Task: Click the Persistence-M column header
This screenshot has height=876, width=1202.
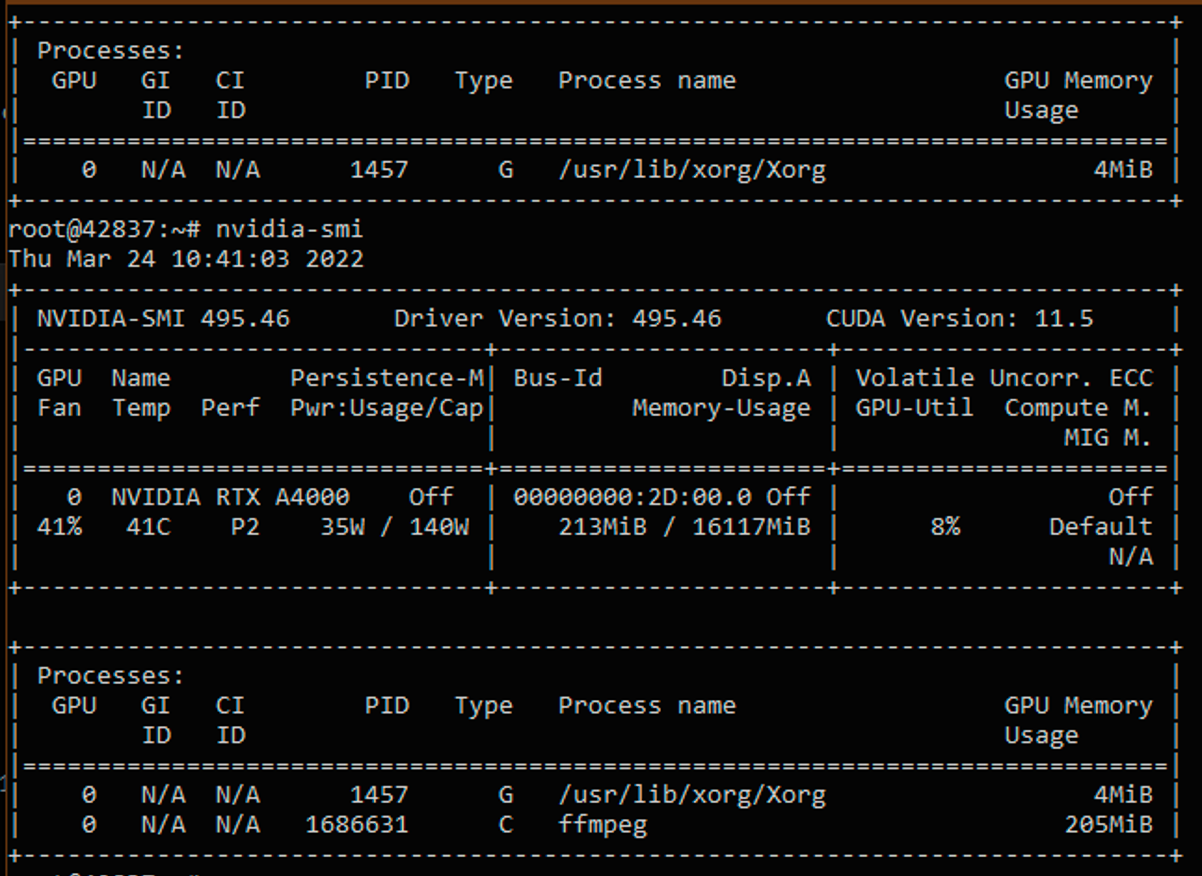Action: tap(386, 378)
